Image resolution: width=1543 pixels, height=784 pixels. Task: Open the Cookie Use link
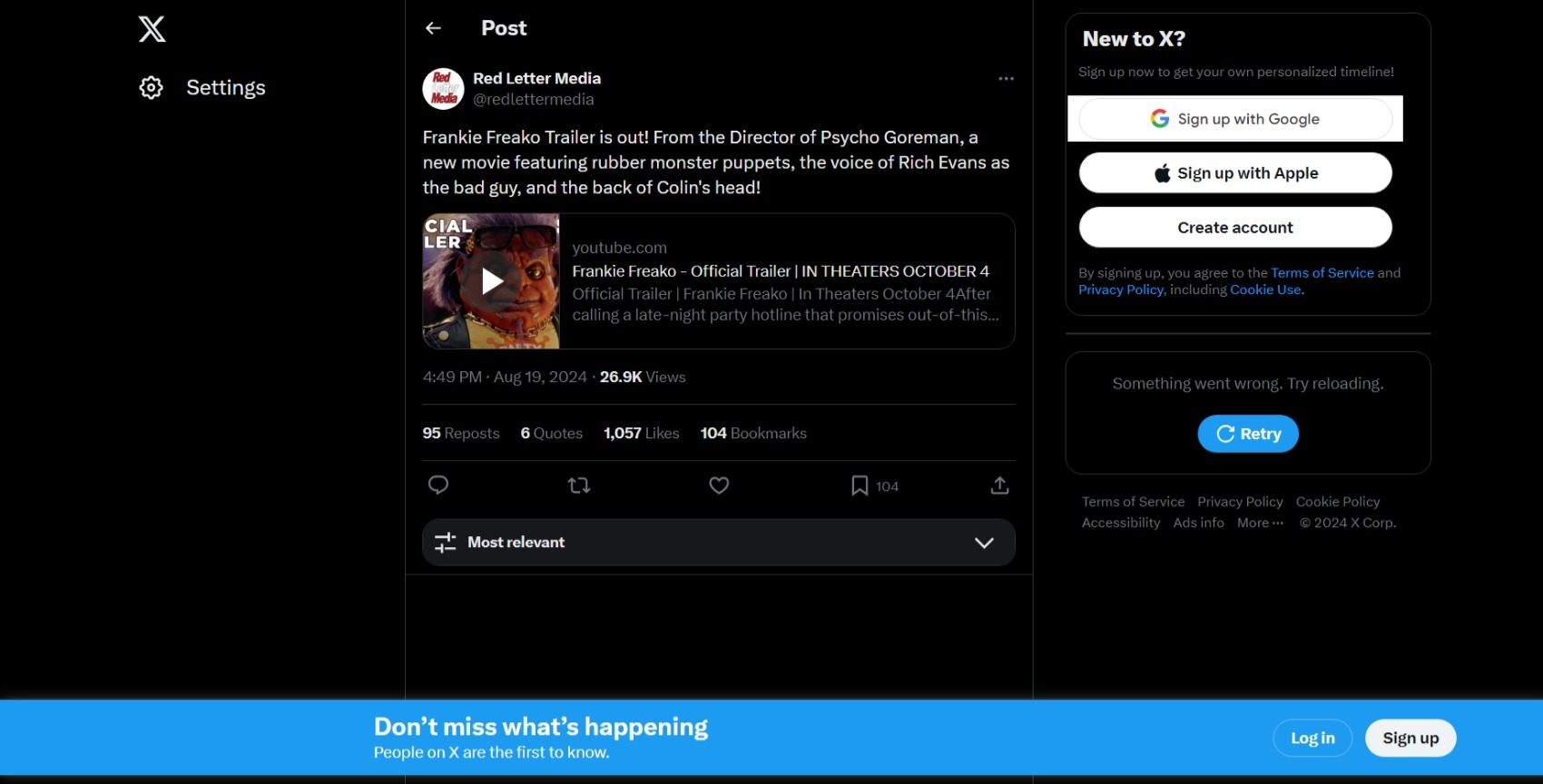click(1265, 290)
